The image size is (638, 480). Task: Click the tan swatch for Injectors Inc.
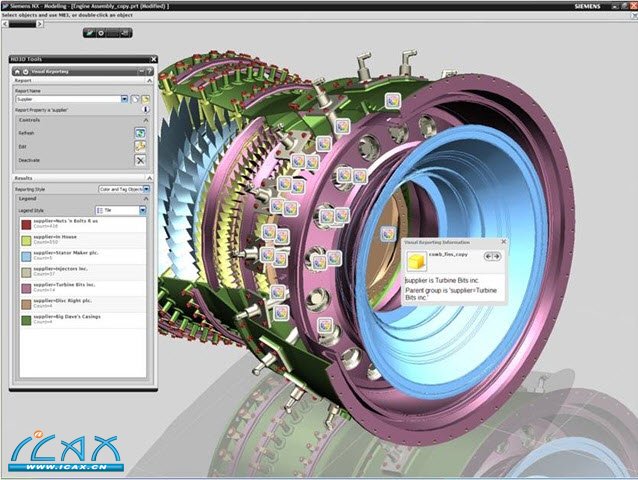26,272
